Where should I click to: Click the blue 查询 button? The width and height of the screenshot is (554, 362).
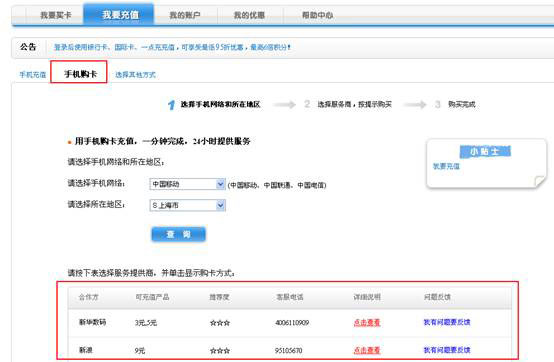[x=178, y=234]
